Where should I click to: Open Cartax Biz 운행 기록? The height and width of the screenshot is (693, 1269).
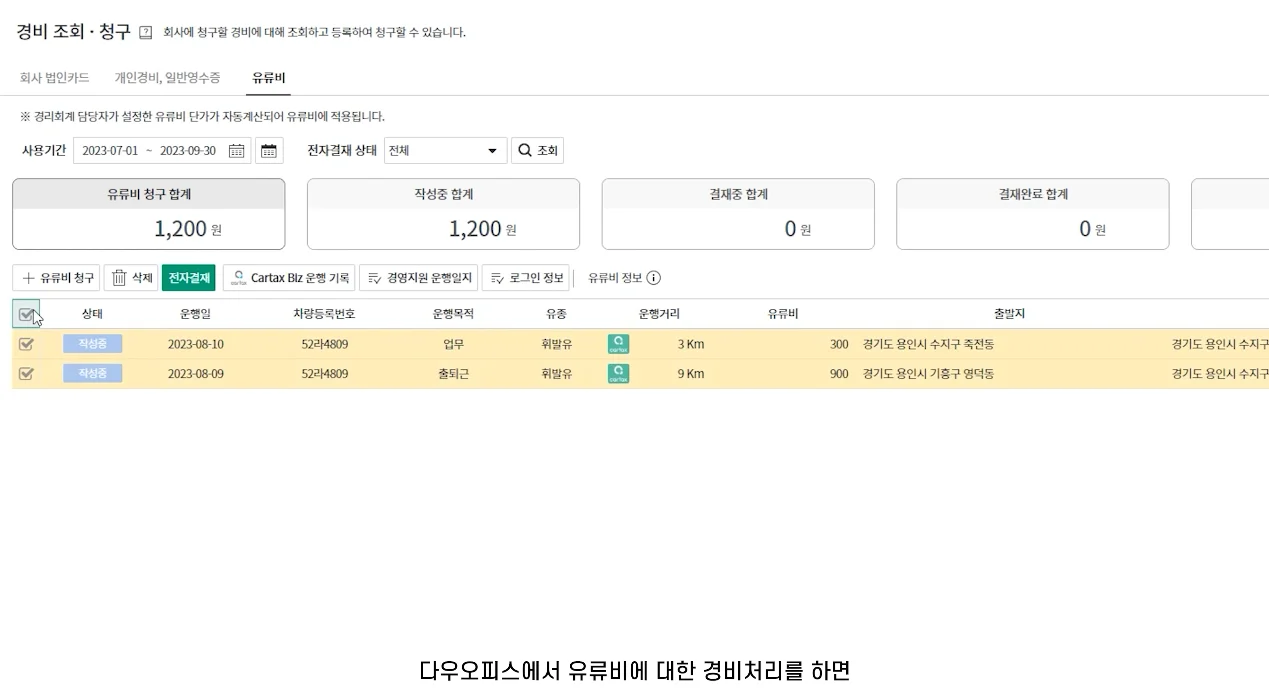[289, 278]
